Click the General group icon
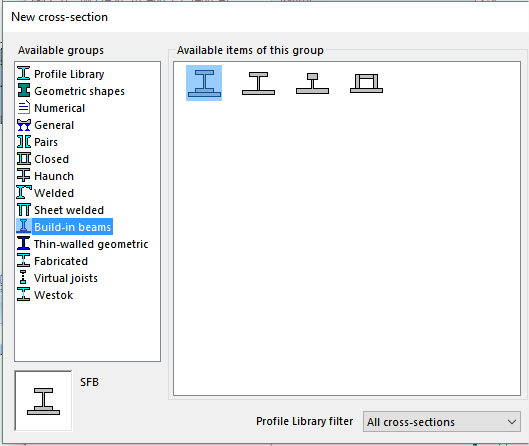Viewport: 529px width, 446px height. click(24, 125)
